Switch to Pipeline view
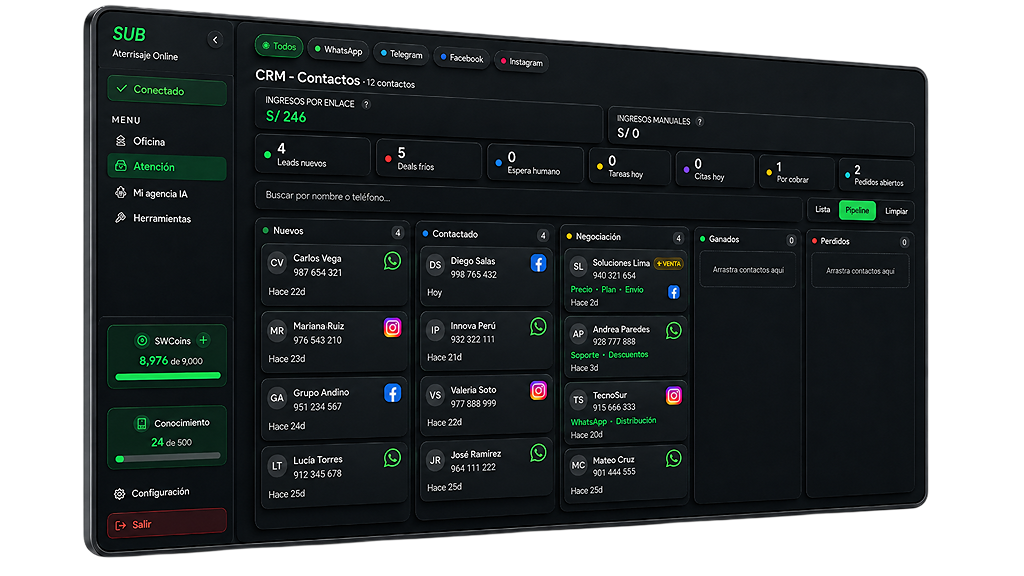The width and height of the screenshot is (1024, 576). (857, 210)
